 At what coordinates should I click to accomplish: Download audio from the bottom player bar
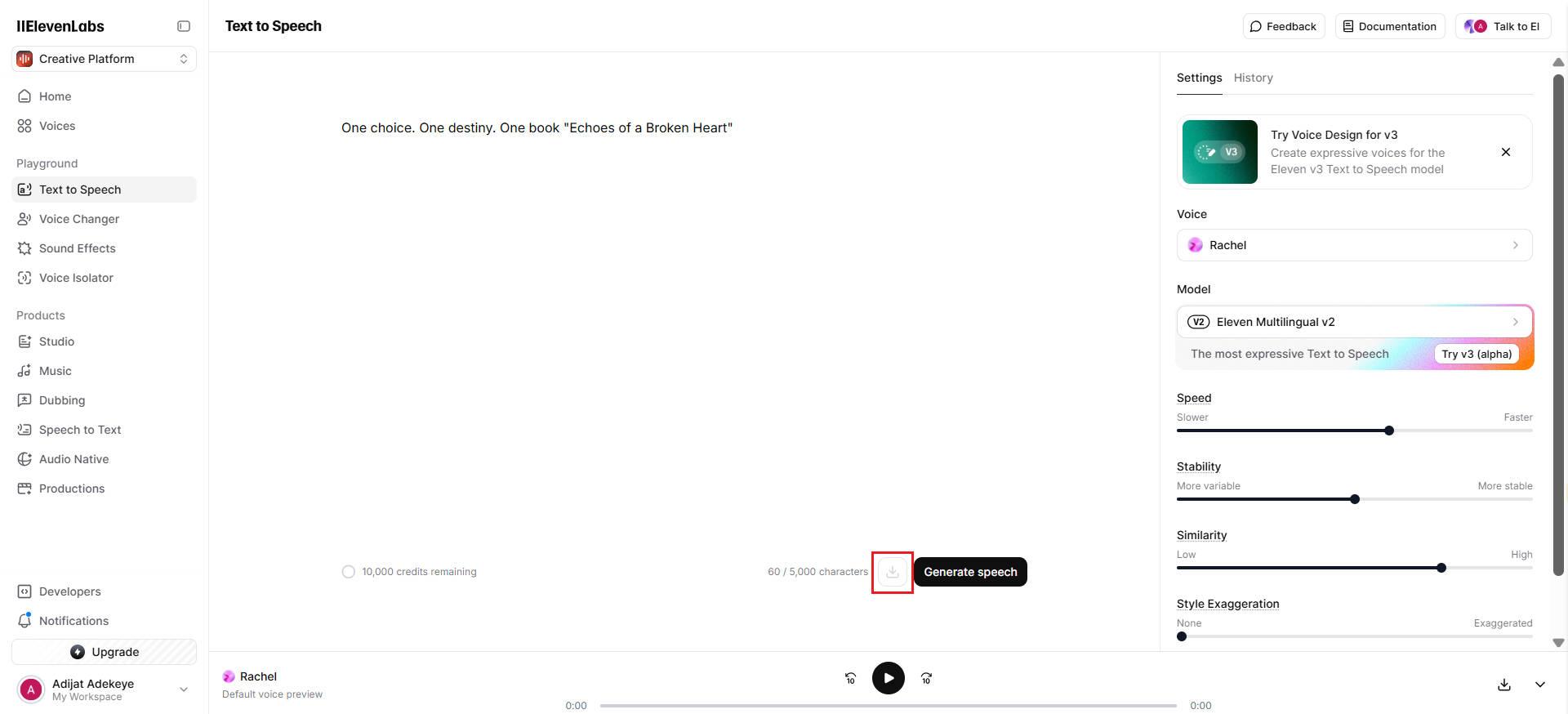coord(1504,685)
